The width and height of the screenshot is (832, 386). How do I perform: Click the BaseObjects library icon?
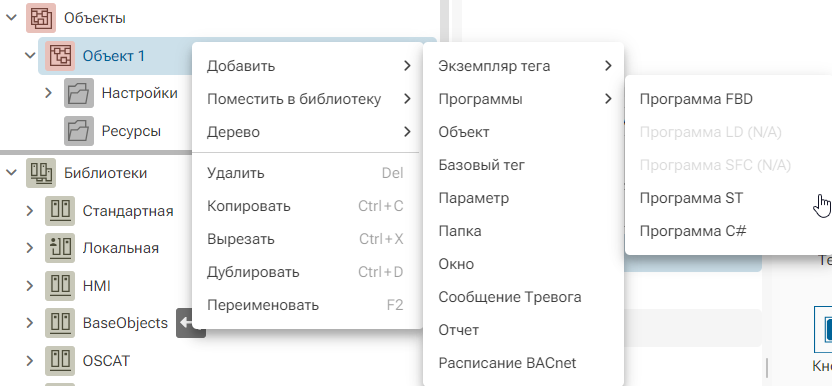60,323
